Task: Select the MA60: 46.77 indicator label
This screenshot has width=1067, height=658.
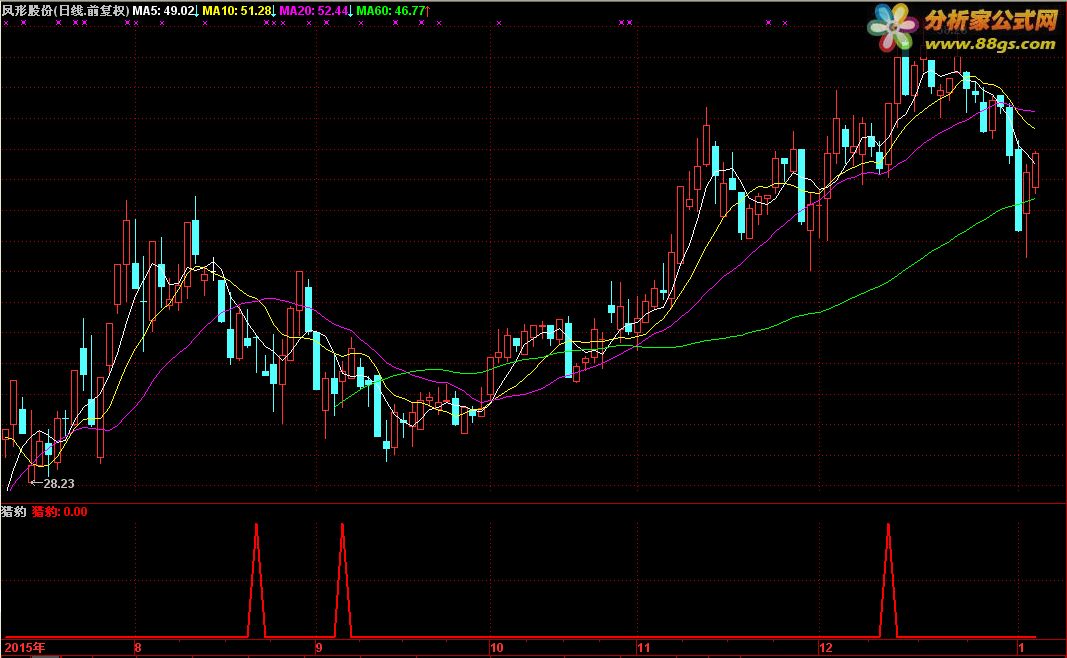Action: coord(393,11)
